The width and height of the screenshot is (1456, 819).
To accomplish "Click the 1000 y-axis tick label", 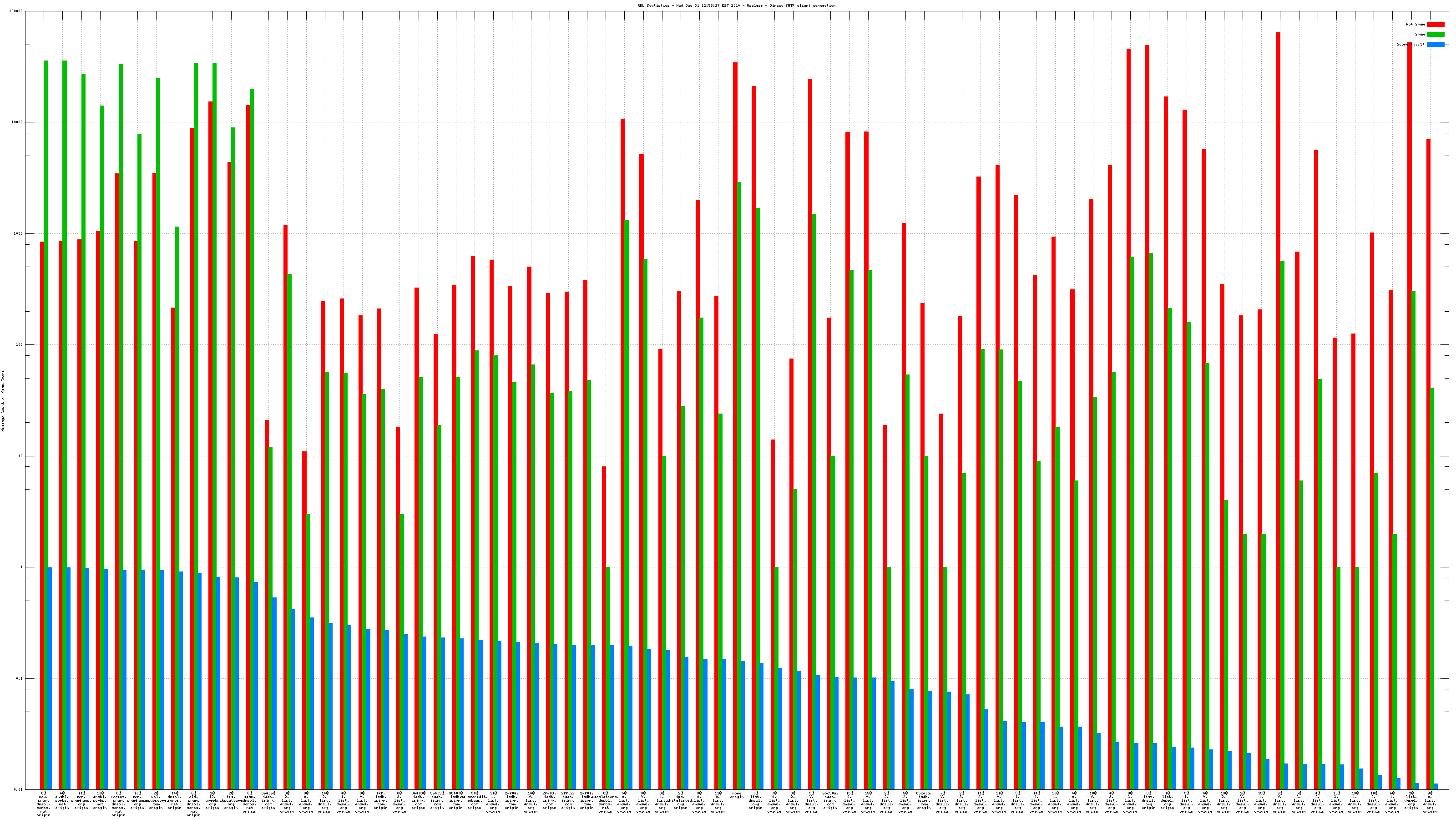I will (x=19, y=233).
